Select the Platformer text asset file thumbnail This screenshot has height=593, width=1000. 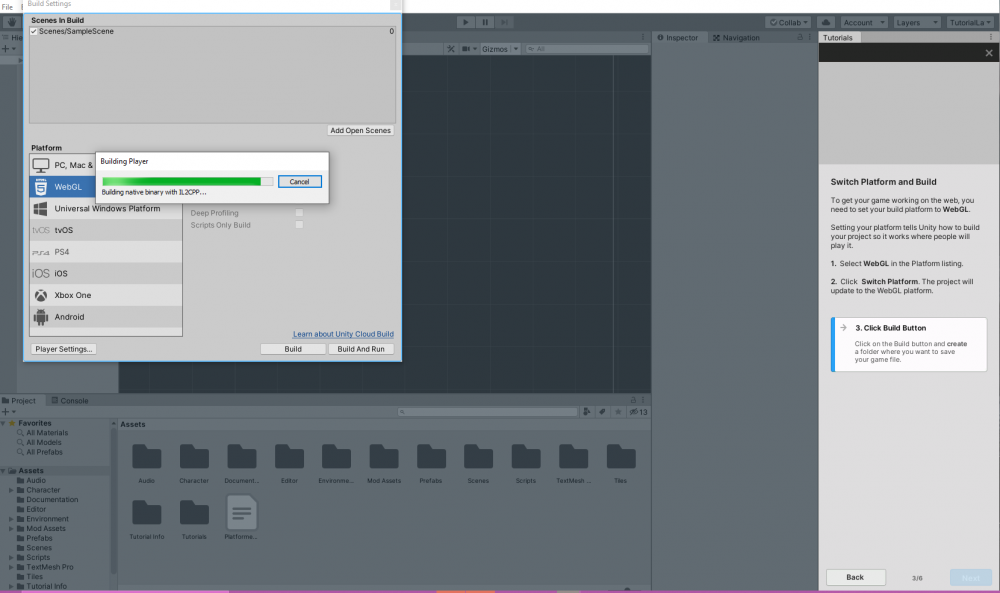pos(242,512)
